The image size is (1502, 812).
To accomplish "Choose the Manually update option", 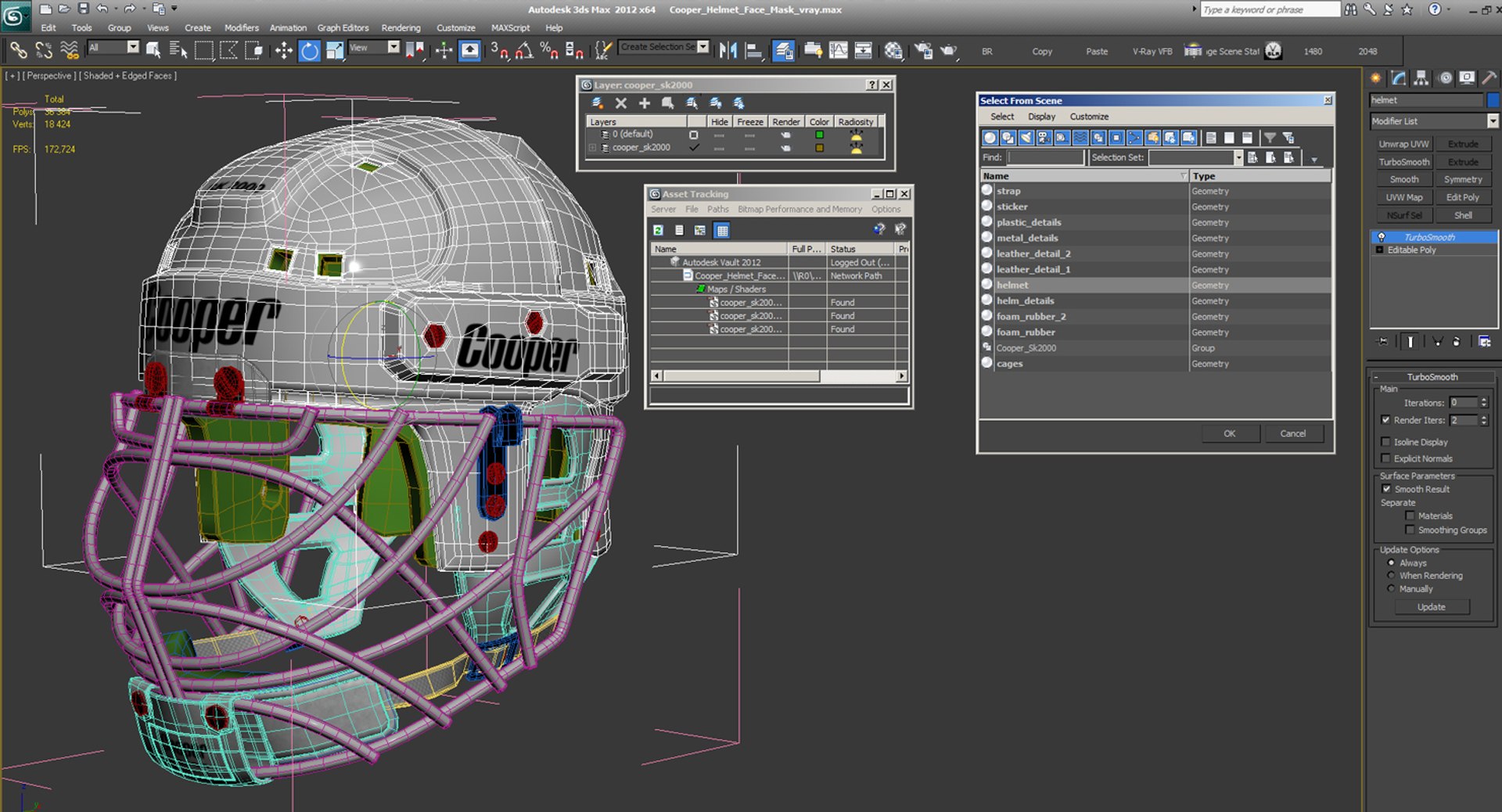I will 1391,588.
